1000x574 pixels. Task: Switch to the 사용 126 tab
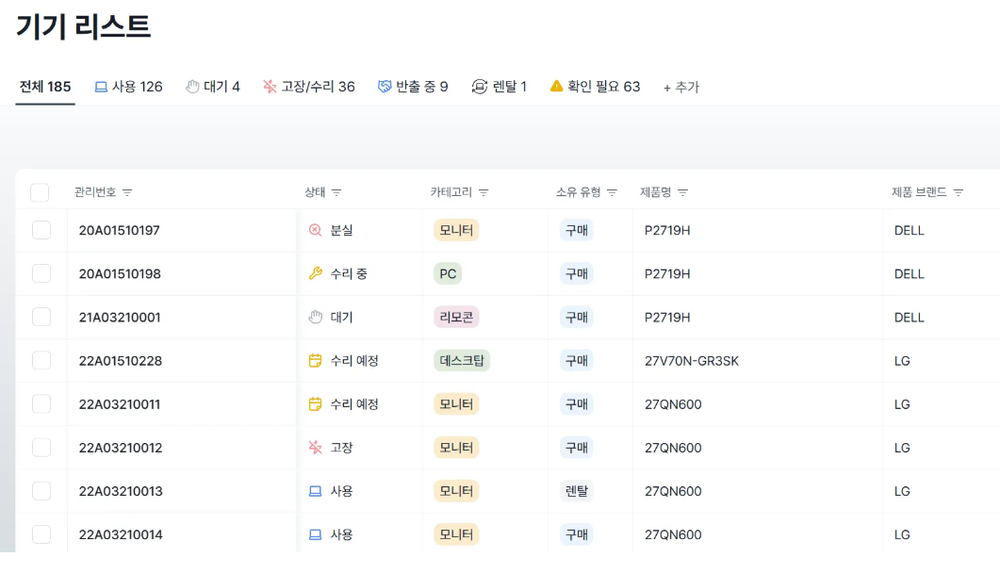[129, 87]
